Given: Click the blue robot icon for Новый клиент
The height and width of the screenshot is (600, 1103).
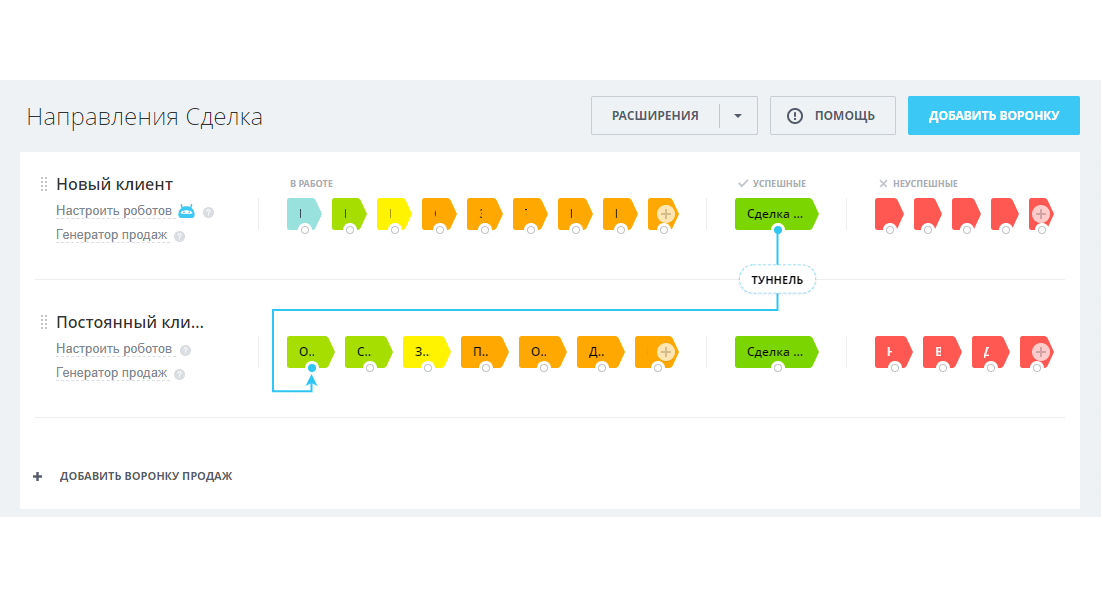Looking at the screenshot, I should click(186, 211).
